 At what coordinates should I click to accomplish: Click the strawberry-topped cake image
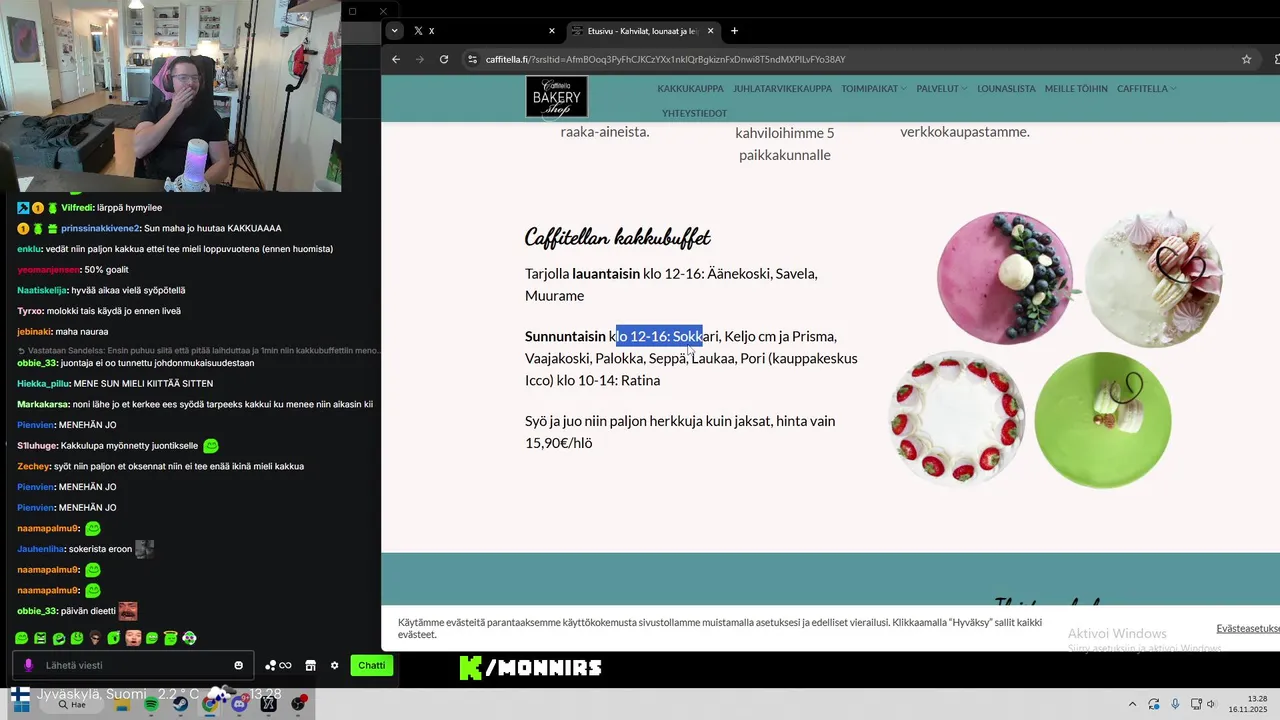tap(957, 417)
